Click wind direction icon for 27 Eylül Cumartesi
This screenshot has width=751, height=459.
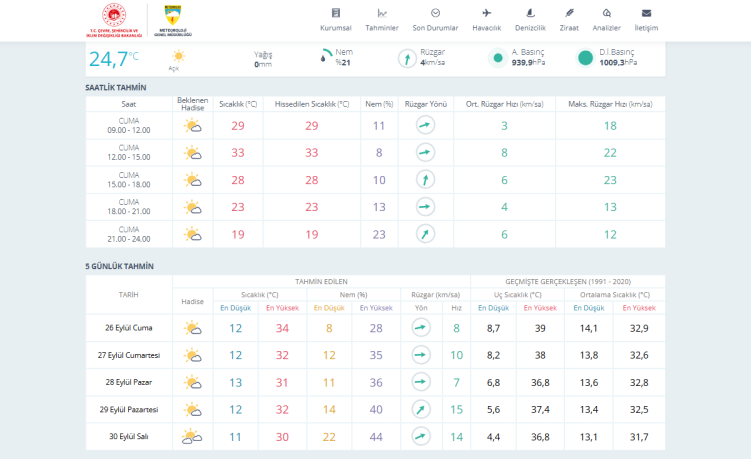pos(421,355)
